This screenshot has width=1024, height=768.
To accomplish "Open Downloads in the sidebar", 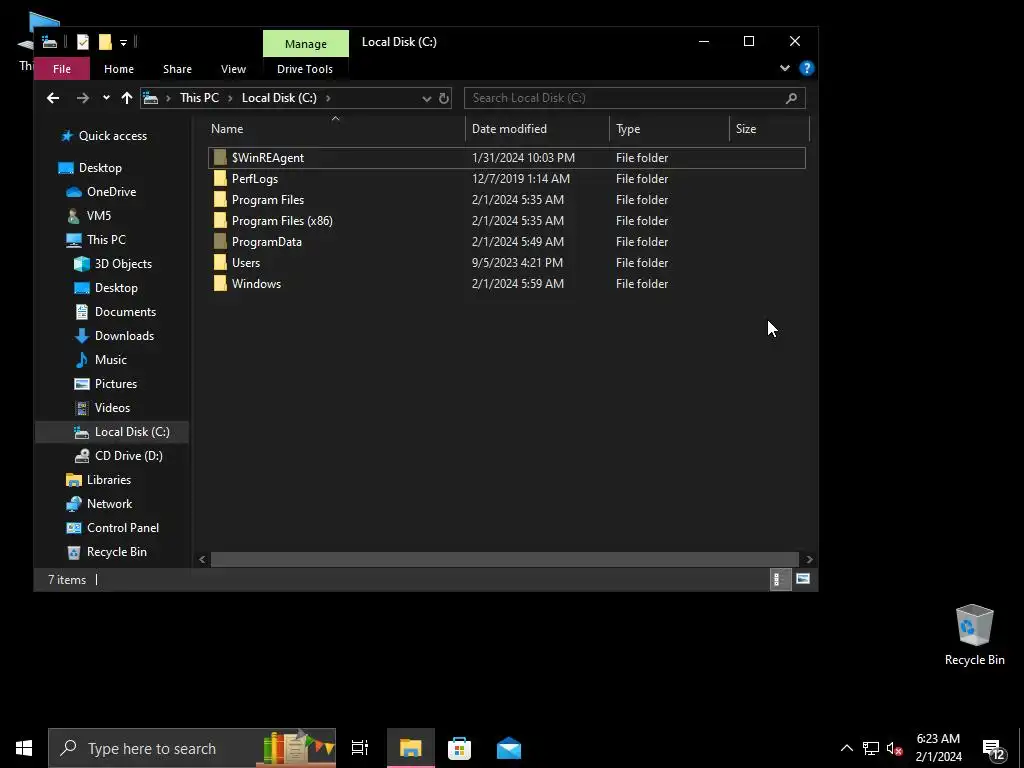I will point(124,336).
